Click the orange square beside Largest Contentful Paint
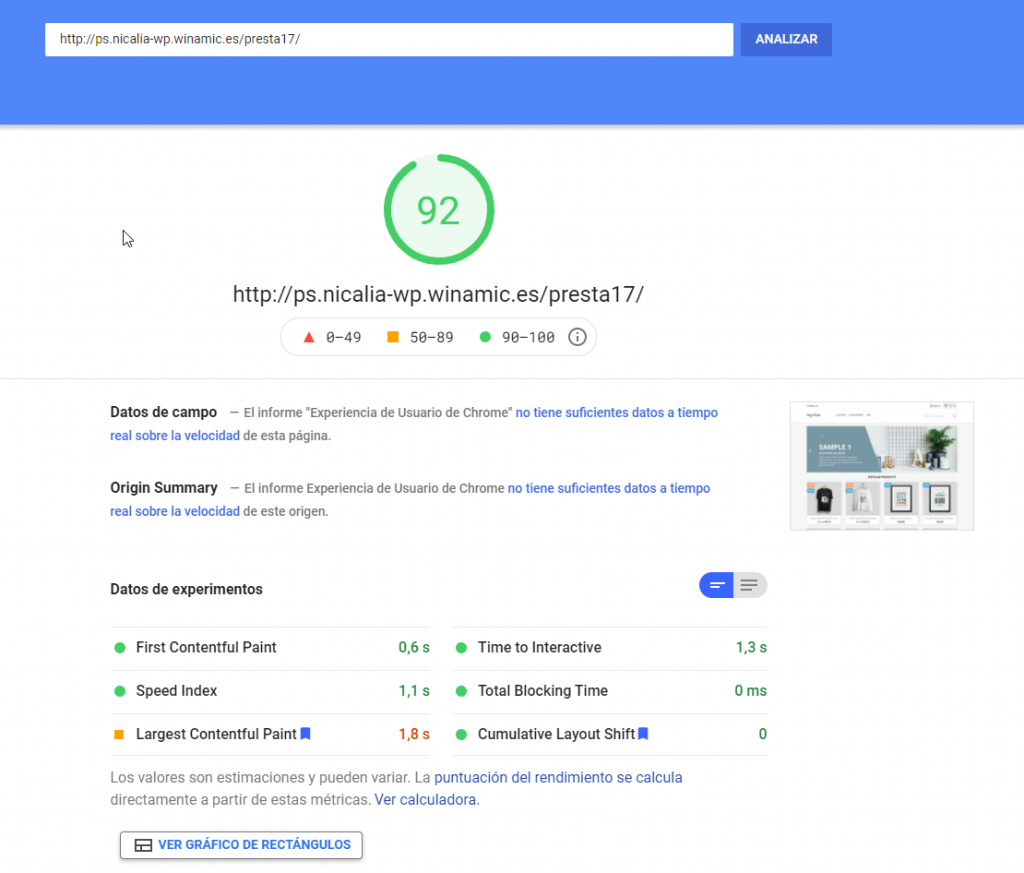Viewport: 1024px width, 873px height. coord(119,735)
